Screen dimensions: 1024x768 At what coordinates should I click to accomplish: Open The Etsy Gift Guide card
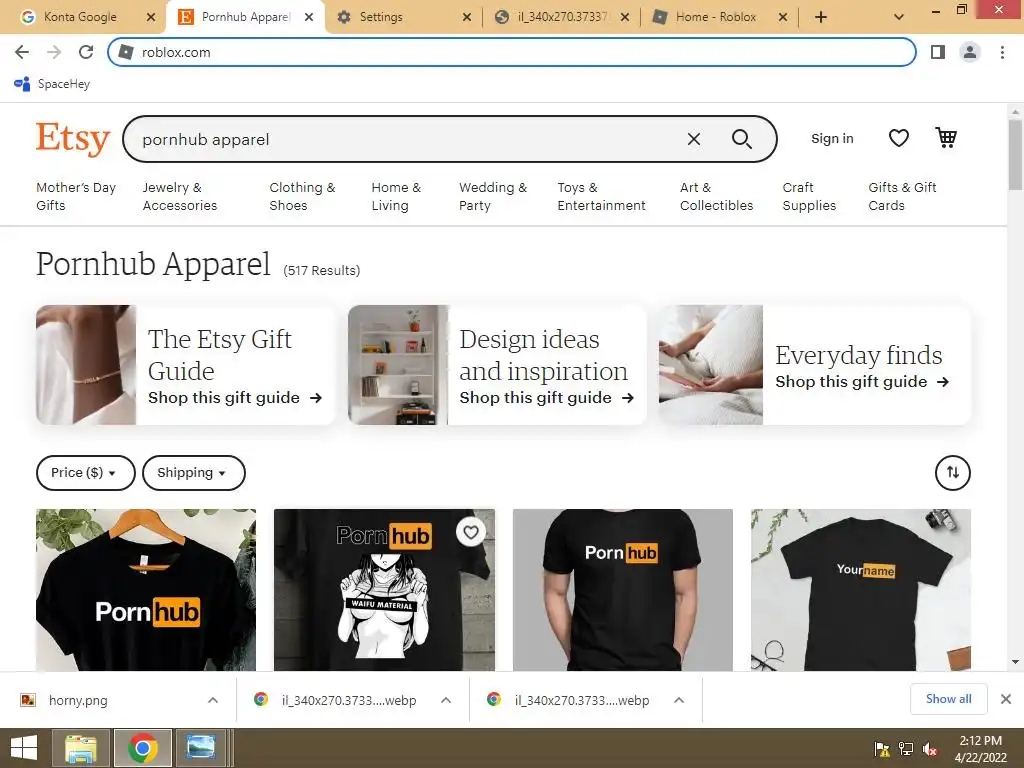click(185, 365)
